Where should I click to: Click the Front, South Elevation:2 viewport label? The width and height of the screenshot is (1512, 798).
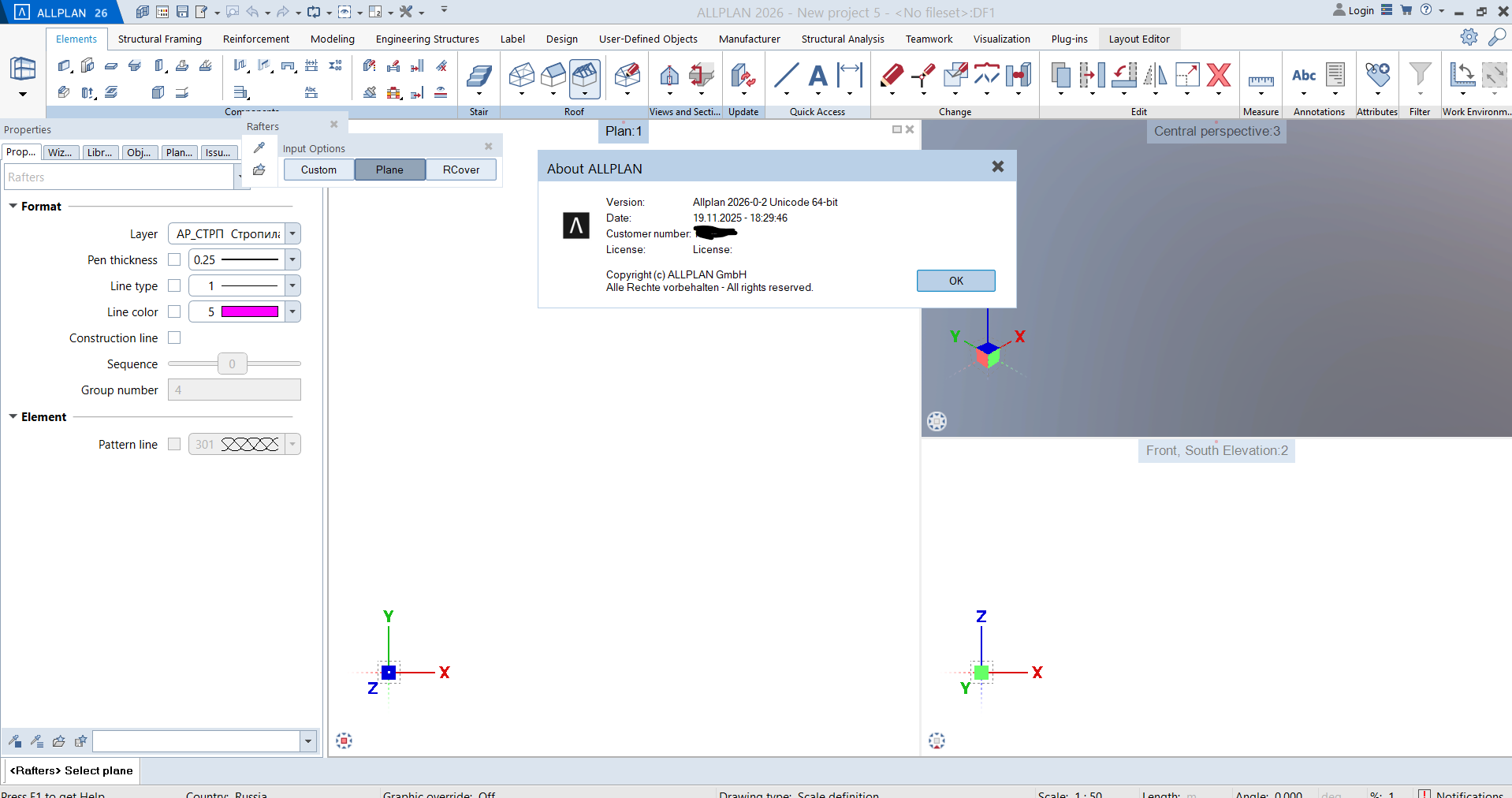coord(1216,450)
